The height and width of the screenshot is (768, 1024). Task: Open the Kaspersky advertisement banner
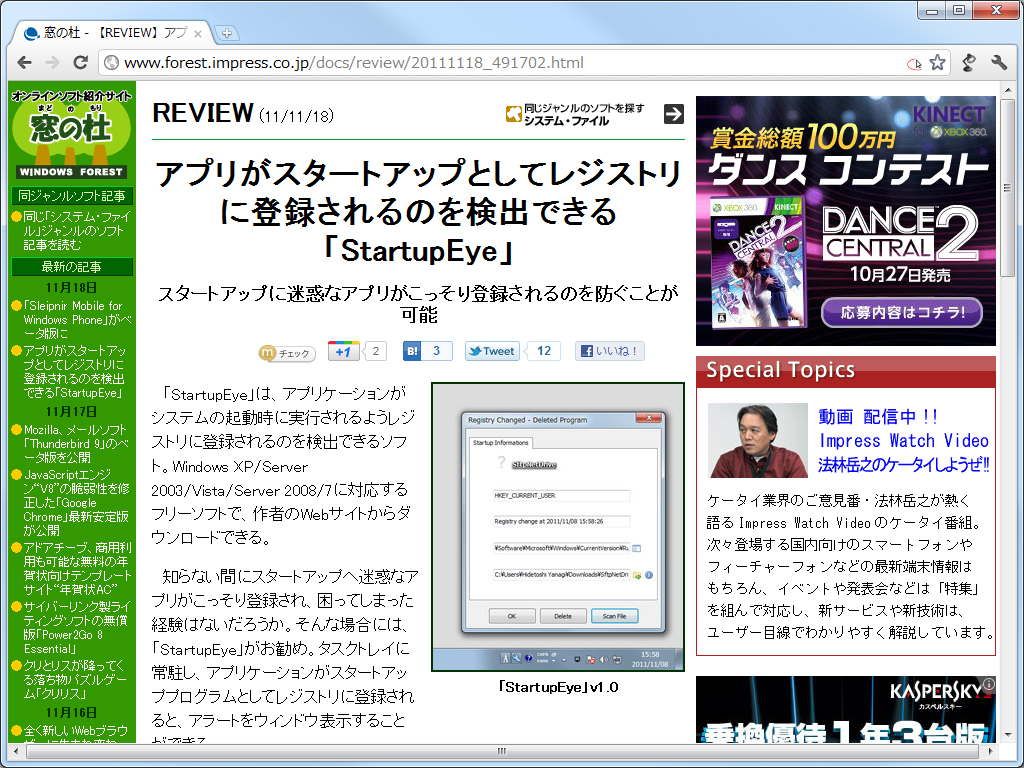tap(846, 709)
